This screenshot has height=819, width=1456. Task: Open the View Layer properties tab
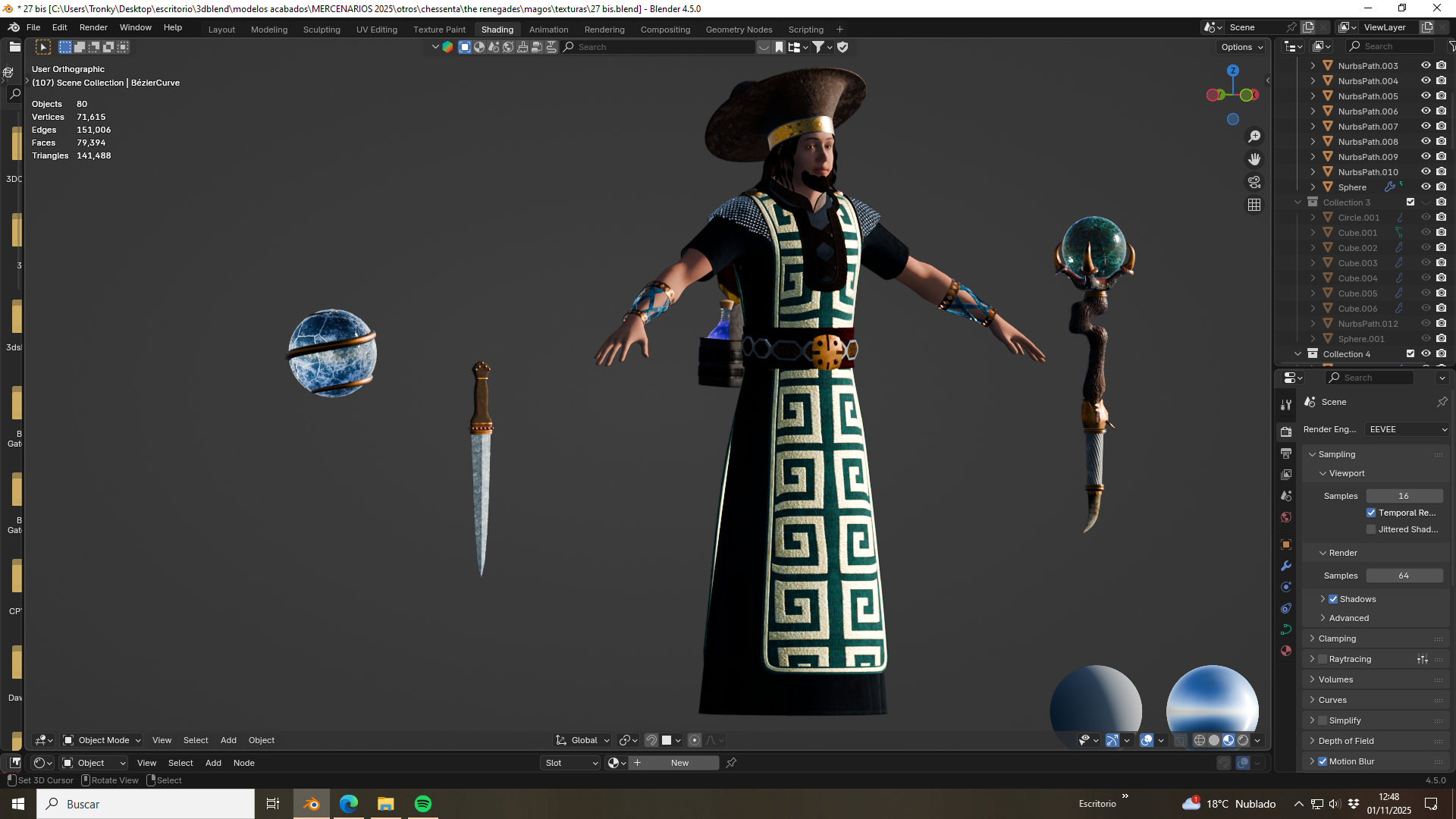point(1286,474)
